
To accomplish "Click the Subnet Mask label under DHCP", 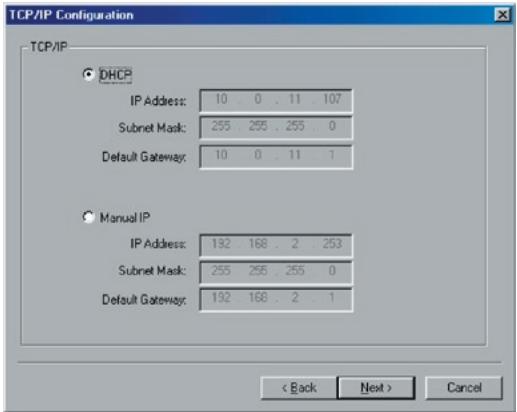I will pyautogui.click(x=152, y=127).
